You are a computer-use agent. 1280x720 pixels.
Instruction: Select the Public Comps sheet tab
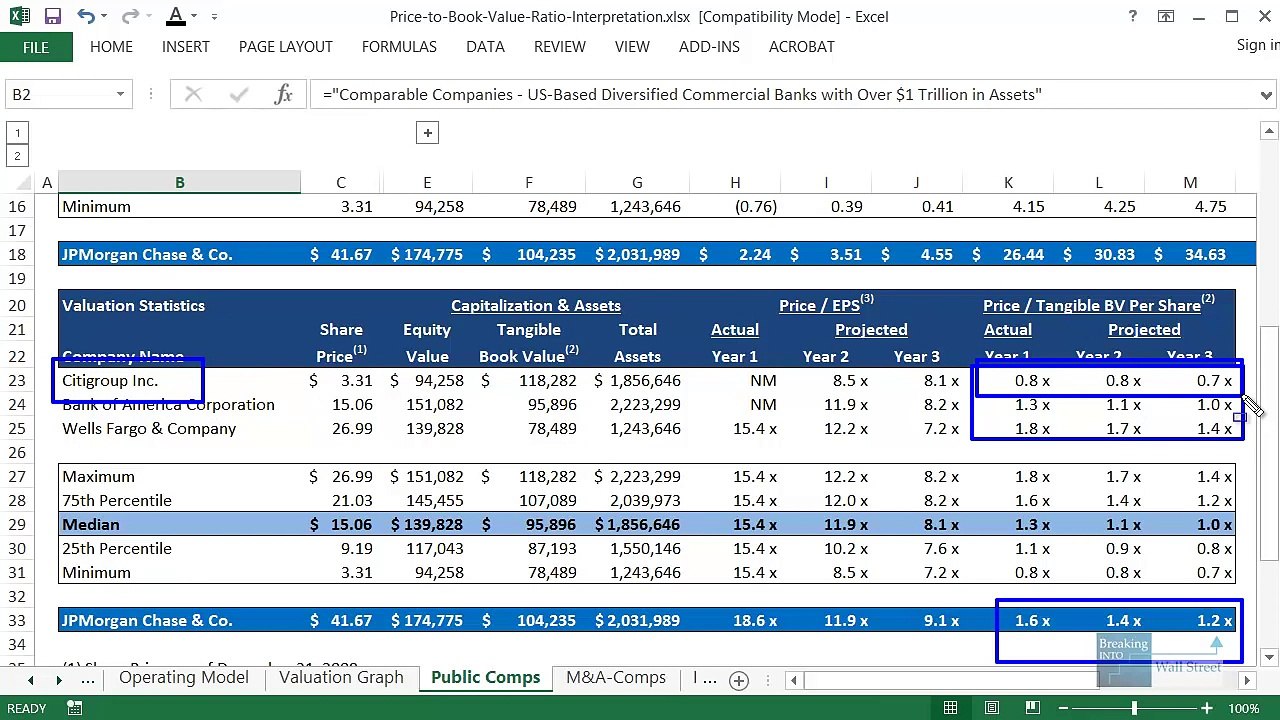[x=485, y=678]
